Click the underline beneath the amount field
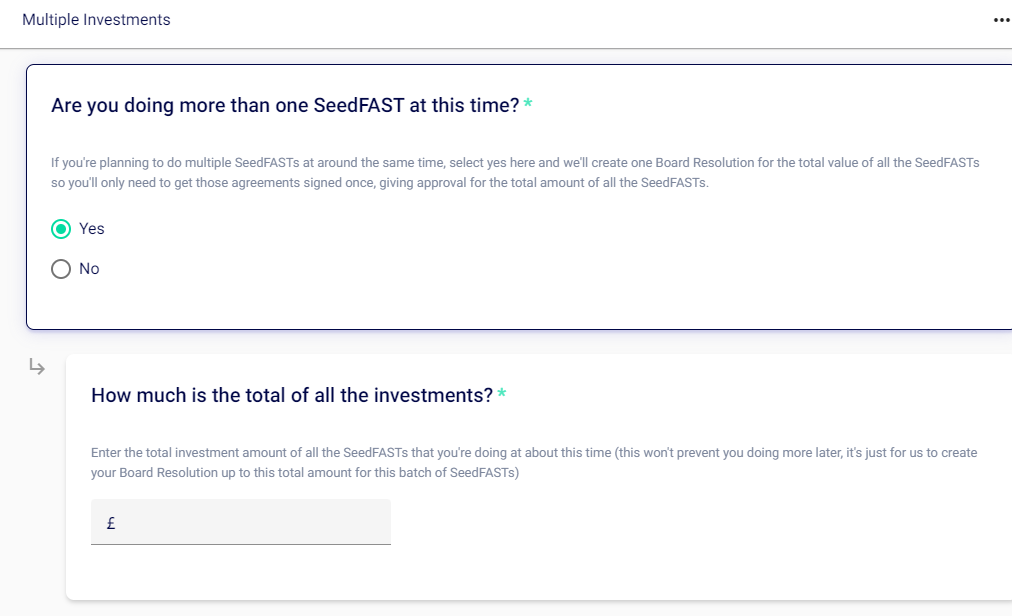 (x=240, y=544)
